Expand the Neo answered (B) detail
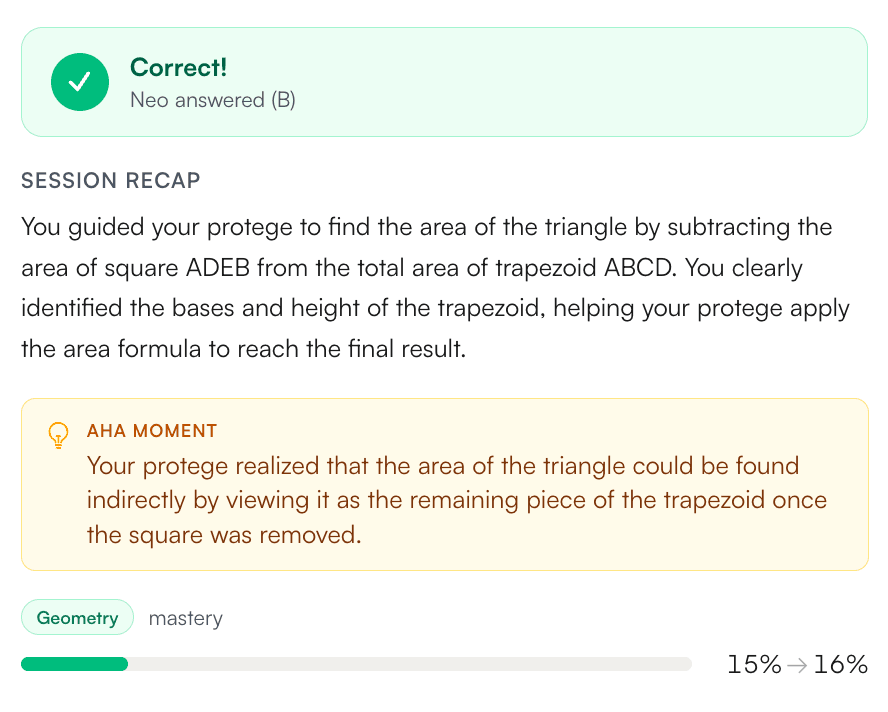The height and width of the screenshot is (712, 888). [212, 100]
